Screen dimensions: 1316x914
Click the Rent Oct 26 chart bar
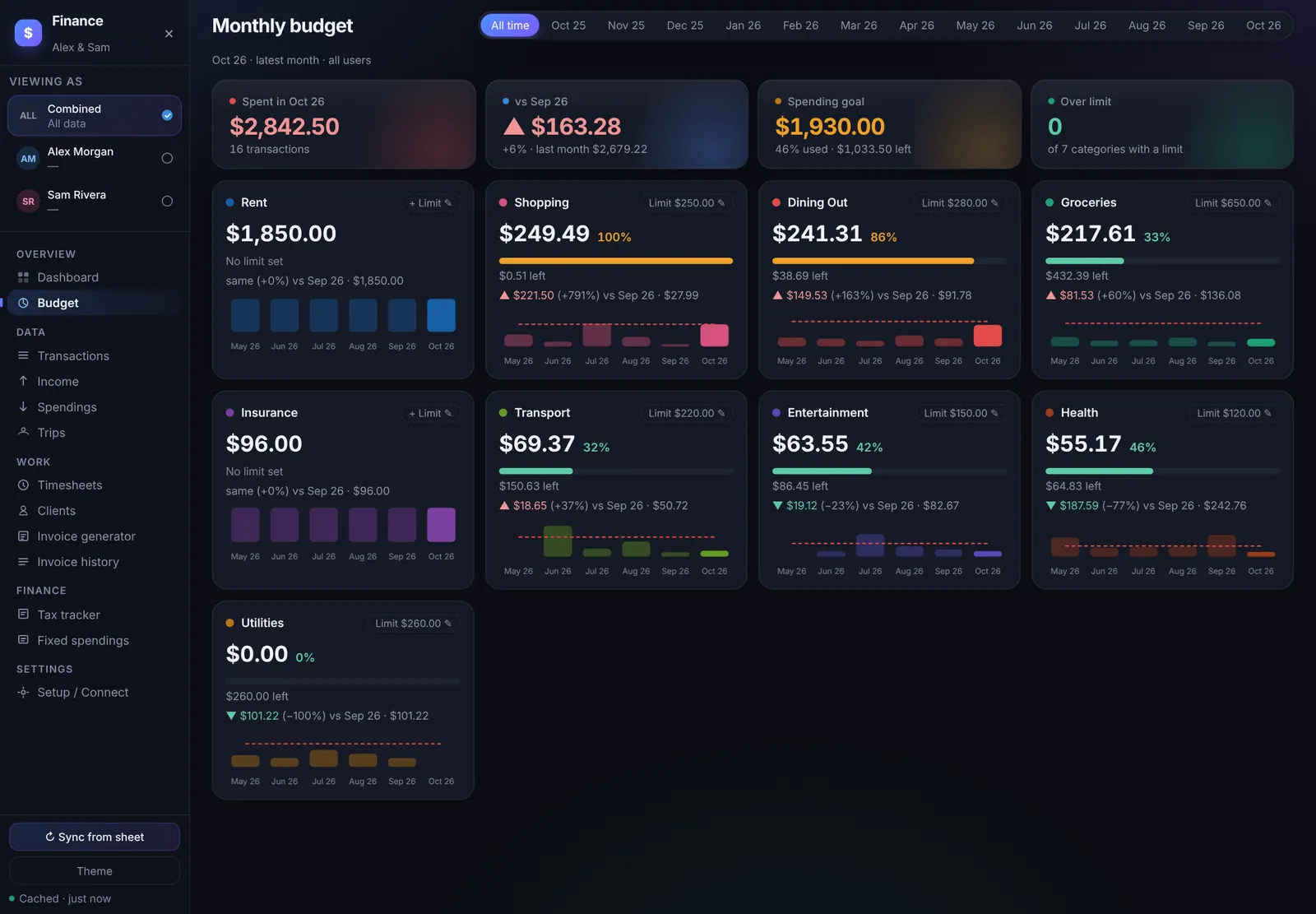coord(441,315)
